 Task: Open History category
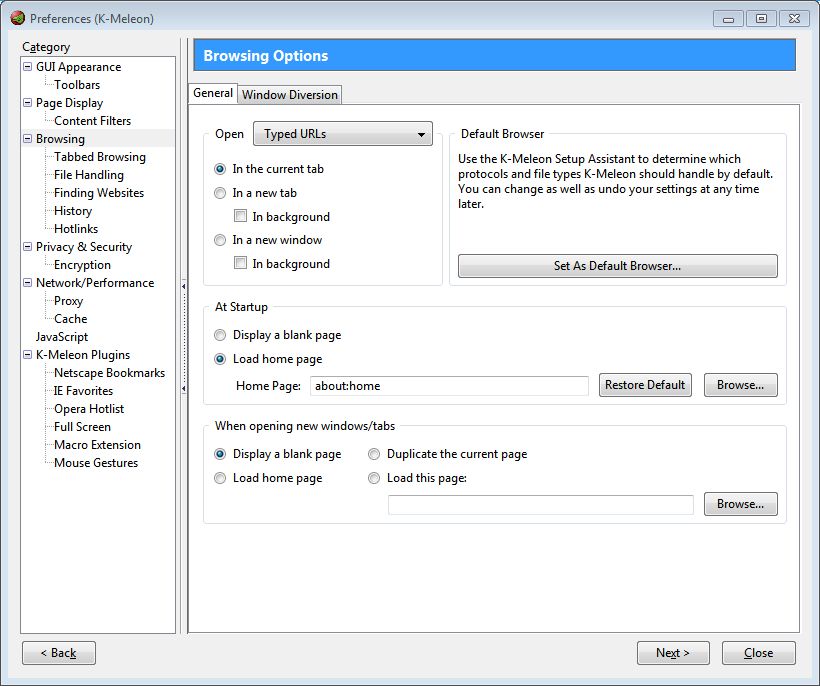pyautogui.click(x=73, y=211)
